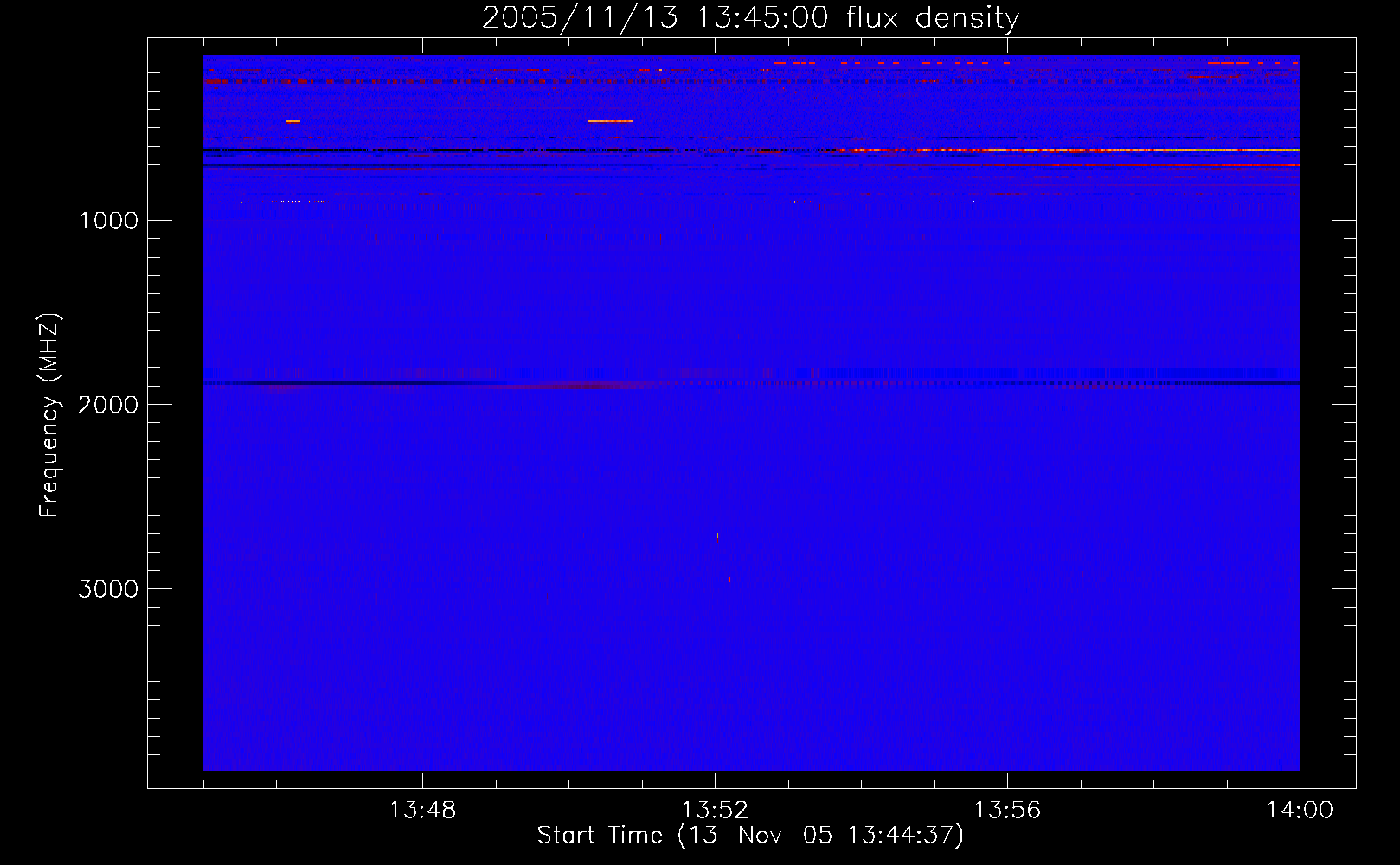The width and height of the screenshot is (1400, 865).
Task: Click the bright yellow-red emission line near 600 MHz
Action: [1064, 150]
